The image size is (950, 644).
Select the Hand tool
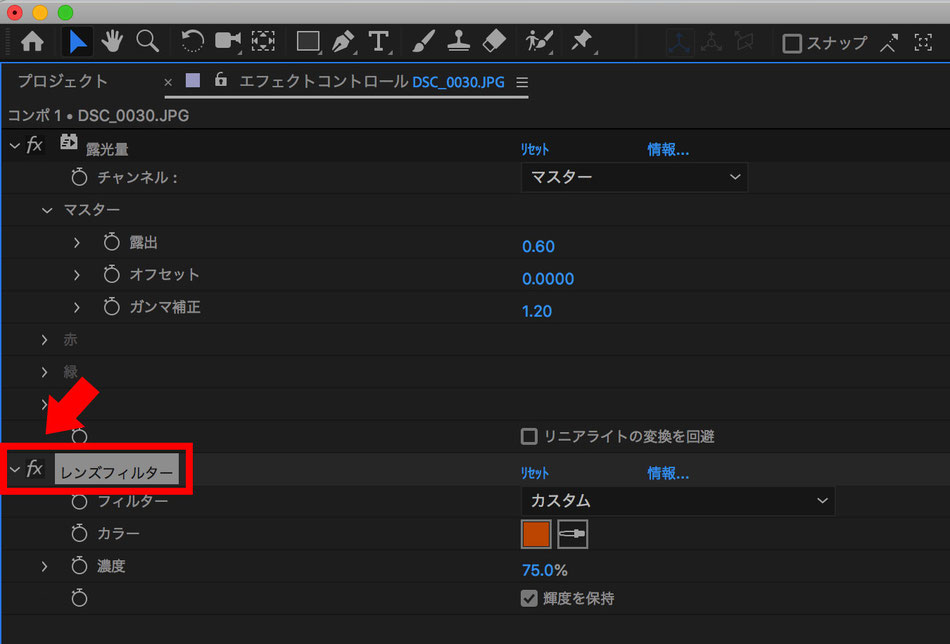coord(112,42)
